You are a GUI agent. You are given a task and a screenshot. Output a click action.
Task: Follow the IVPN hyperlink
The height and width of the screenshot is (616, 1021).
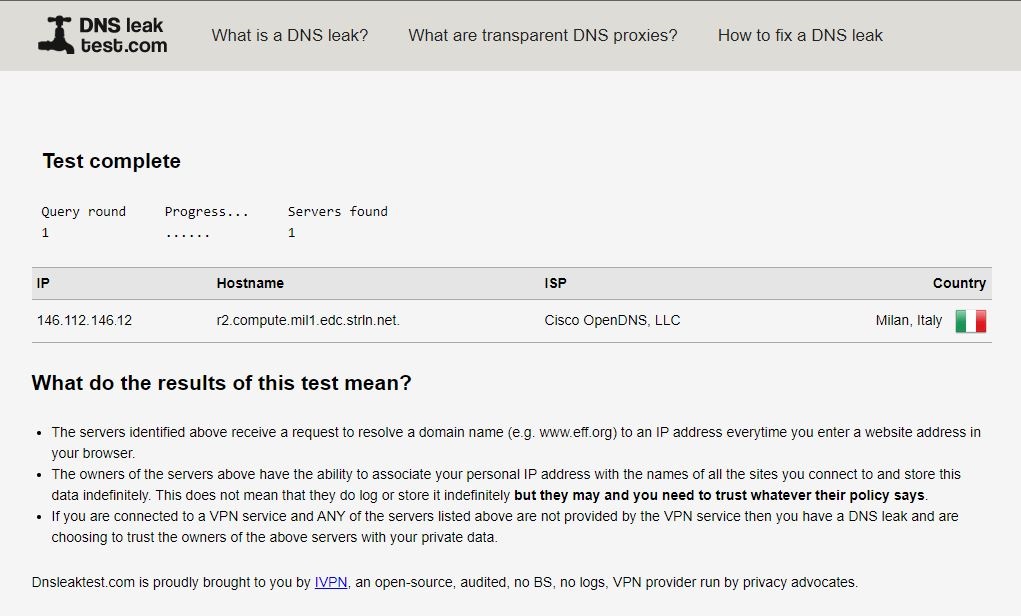tap(331, 582)
